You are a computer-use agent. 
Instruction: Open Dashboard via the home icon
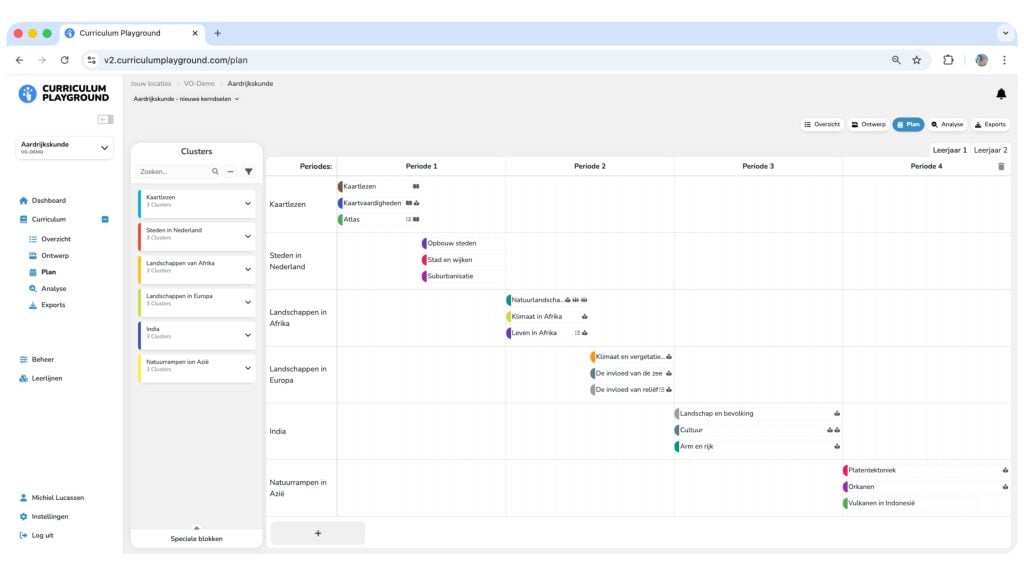(x=24, y=200)
